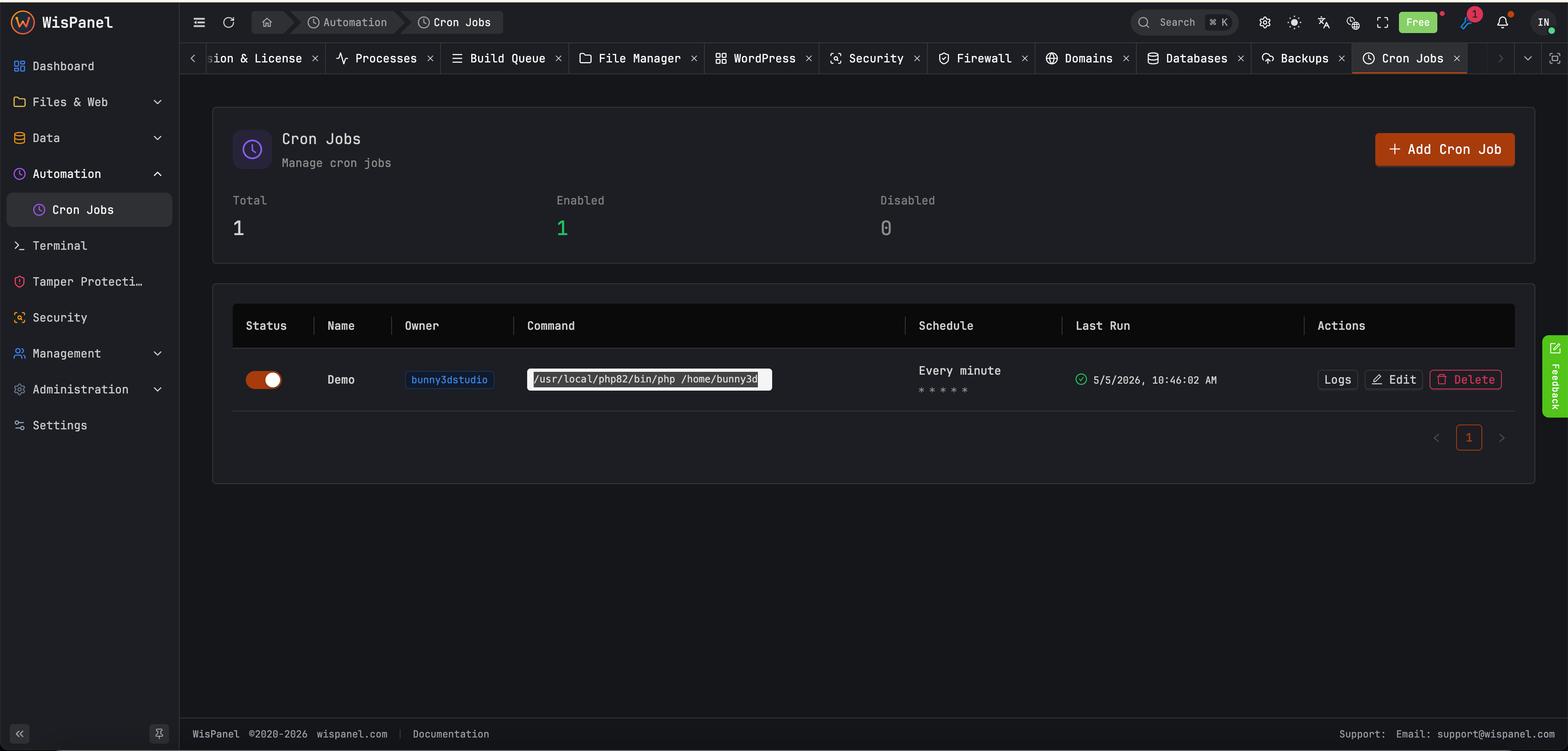Viewport: 1568px width, 751px height.
Task: Go to next page arrow
Action: click(1502, 438)
